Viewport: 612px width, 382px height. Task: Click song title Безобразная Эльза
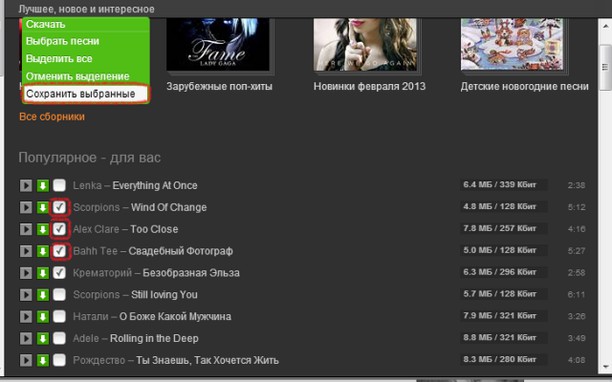coord(191,273)
